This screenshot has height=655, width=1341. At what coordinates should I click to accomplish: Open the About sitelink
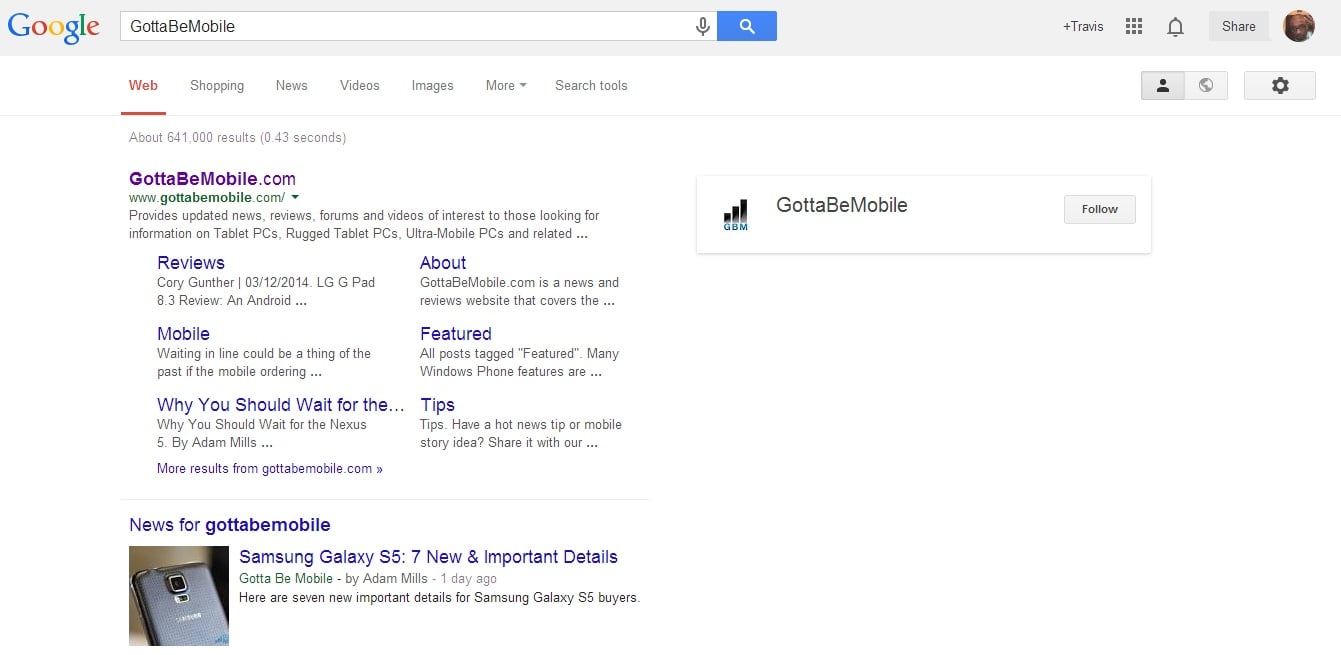pyautogui.click(x=443, y=263)
